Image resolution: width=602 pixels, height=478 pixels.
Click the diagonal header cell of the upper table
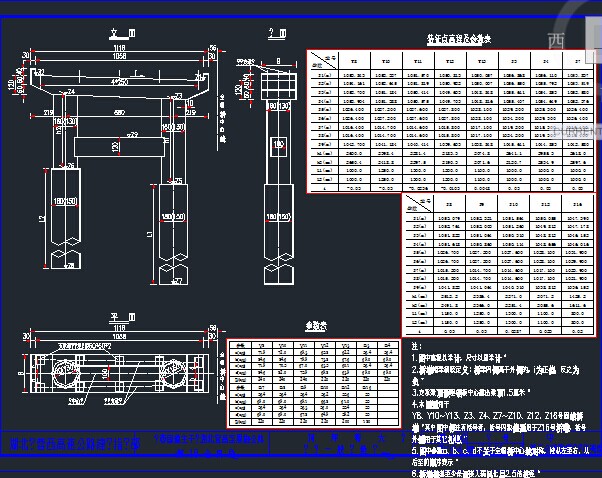[x=323, y=61]
